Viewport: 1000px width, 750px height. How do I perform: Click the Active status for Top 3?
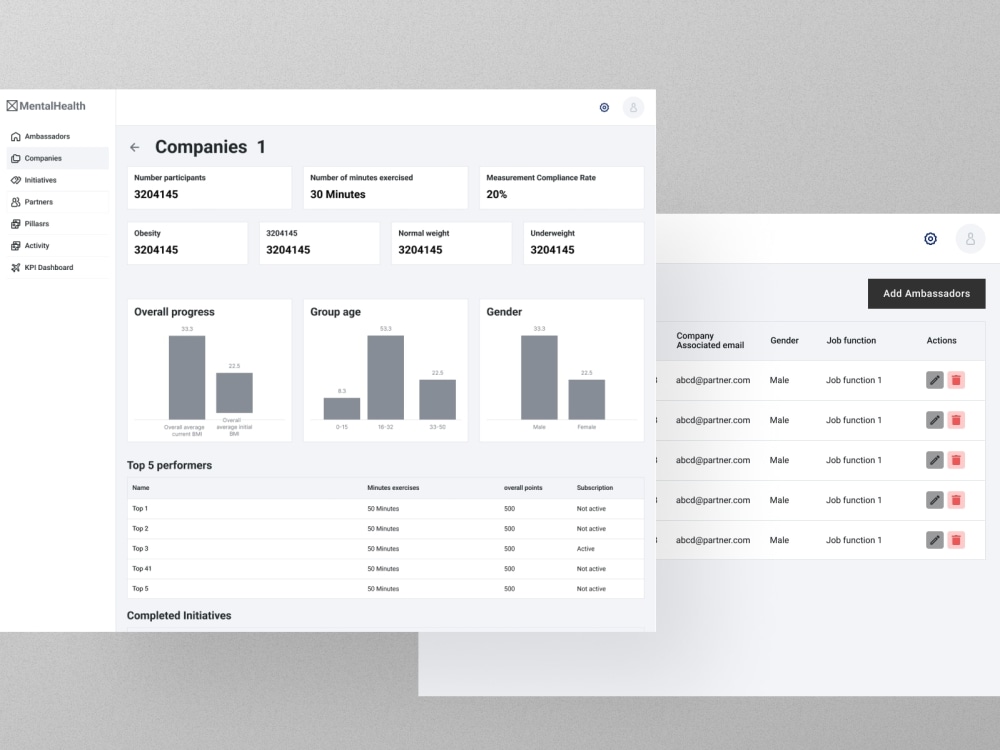585,549
